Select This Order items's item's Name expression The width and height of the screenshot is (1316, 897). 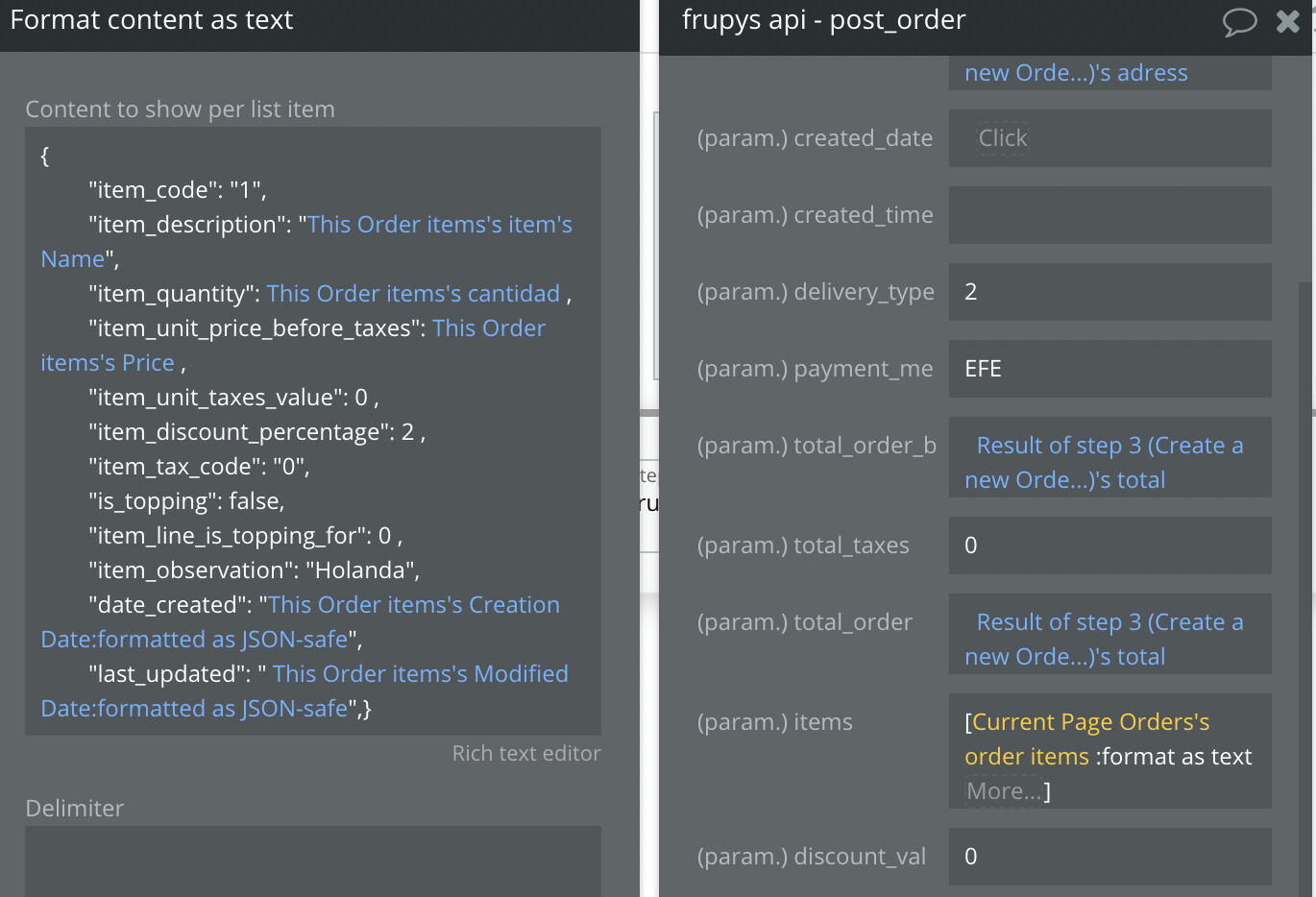click(437, 224)
